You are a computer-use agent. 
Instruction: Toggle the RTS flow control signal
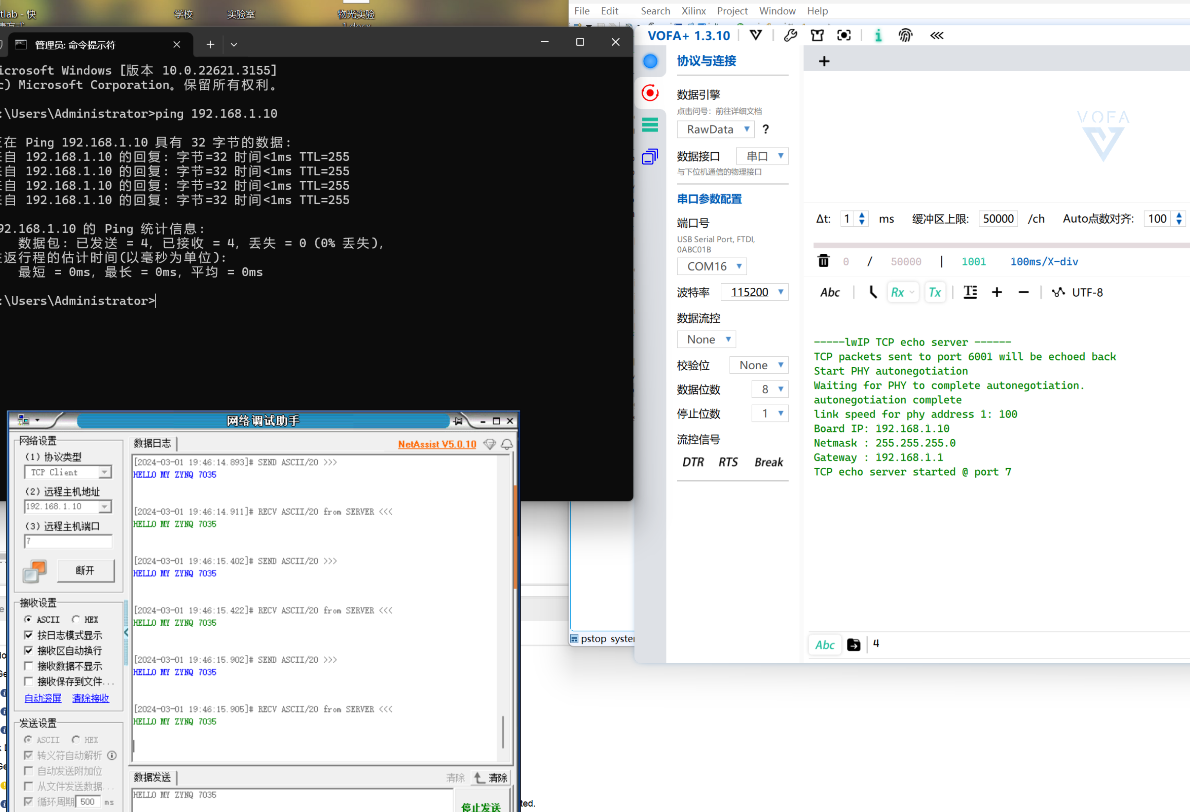click(729, 462)
